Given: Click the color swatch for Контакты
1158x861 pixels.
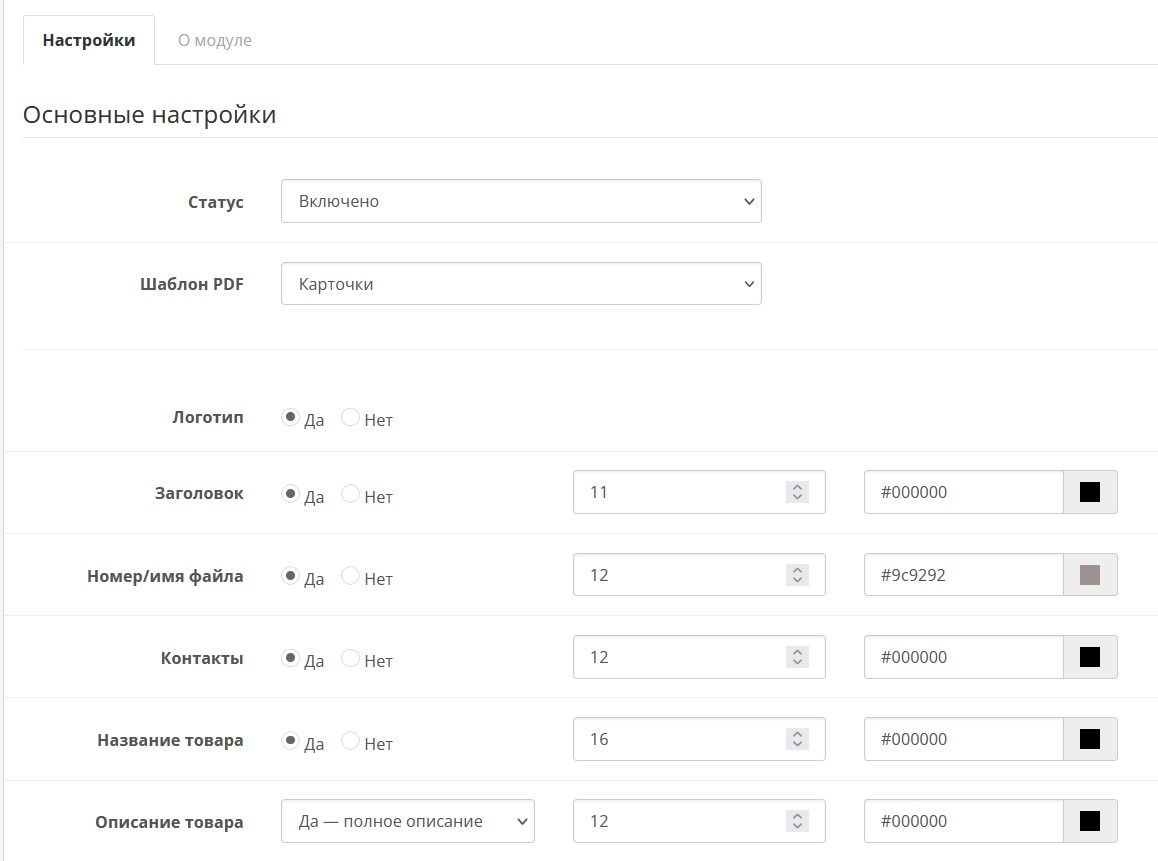Looking at the screenshot, I should tap(1090, 657).
